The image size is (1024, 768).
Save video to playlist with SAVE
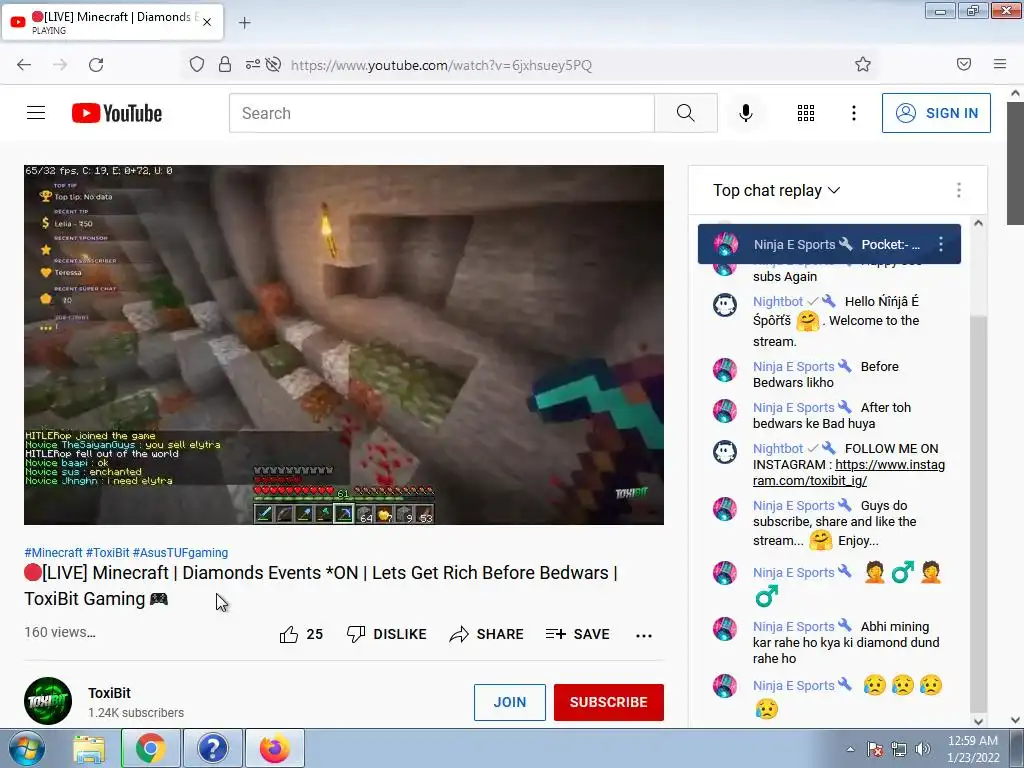point(577,634)
